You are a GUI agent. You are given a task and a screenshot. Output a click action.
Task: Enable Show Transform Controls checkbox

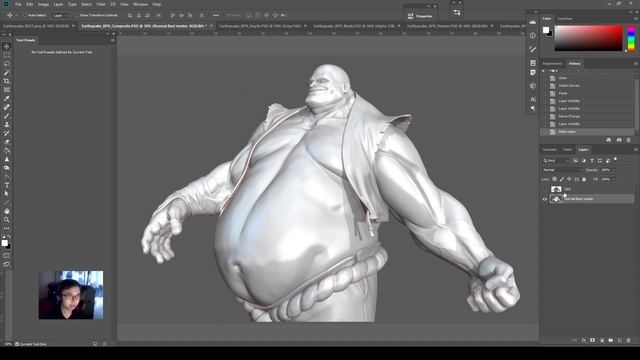click(77, 16)
